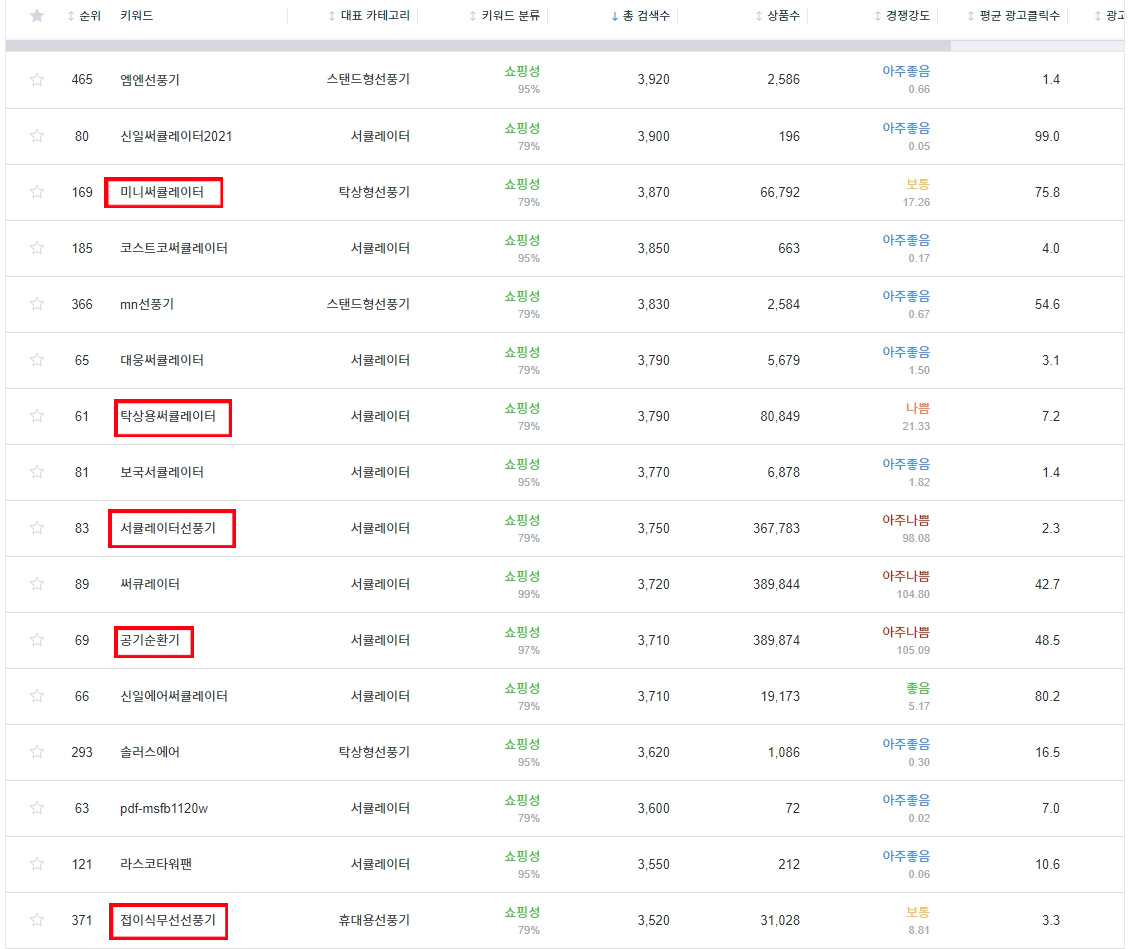Select the 신일에어써큘레이터 keyword

click(174, 696)
